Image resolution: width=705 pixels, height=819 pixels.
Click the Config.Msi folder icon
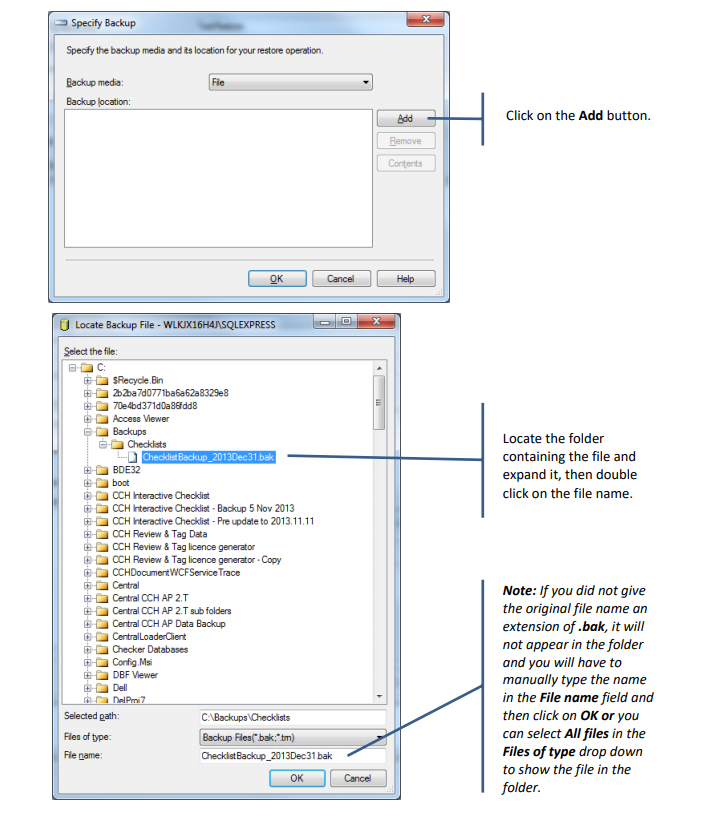click(x=102, y=662)
